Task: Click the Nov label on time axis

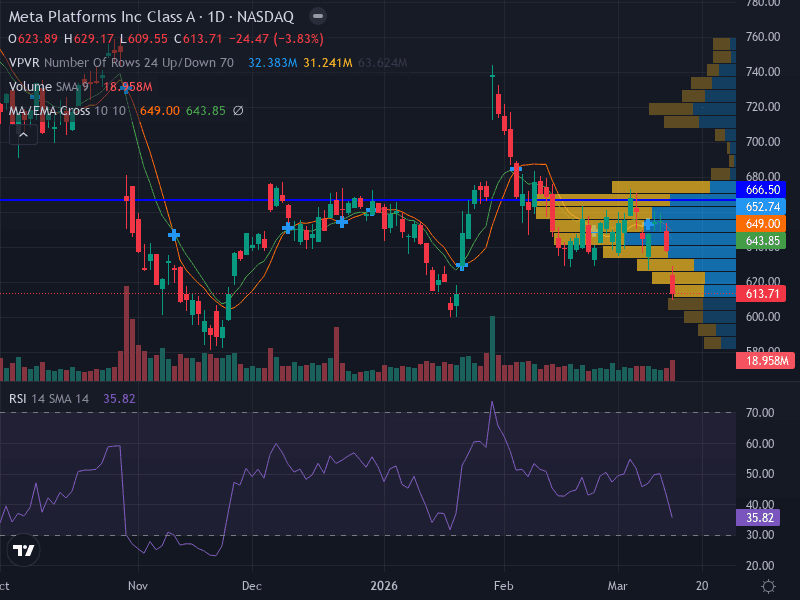Action: pyautogui.click(x=138, y=586)
